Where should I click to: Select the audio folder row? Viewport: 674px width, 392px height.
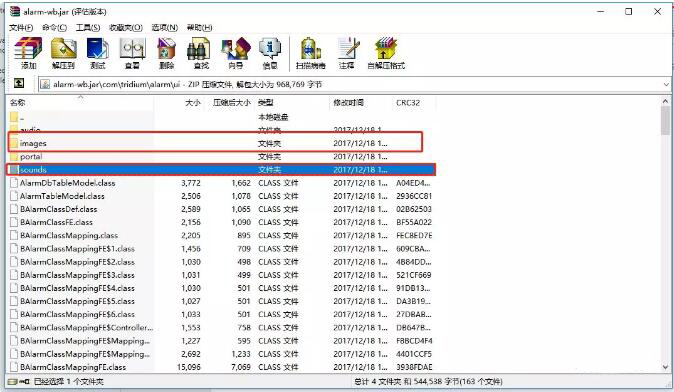(x=221, y=129)
